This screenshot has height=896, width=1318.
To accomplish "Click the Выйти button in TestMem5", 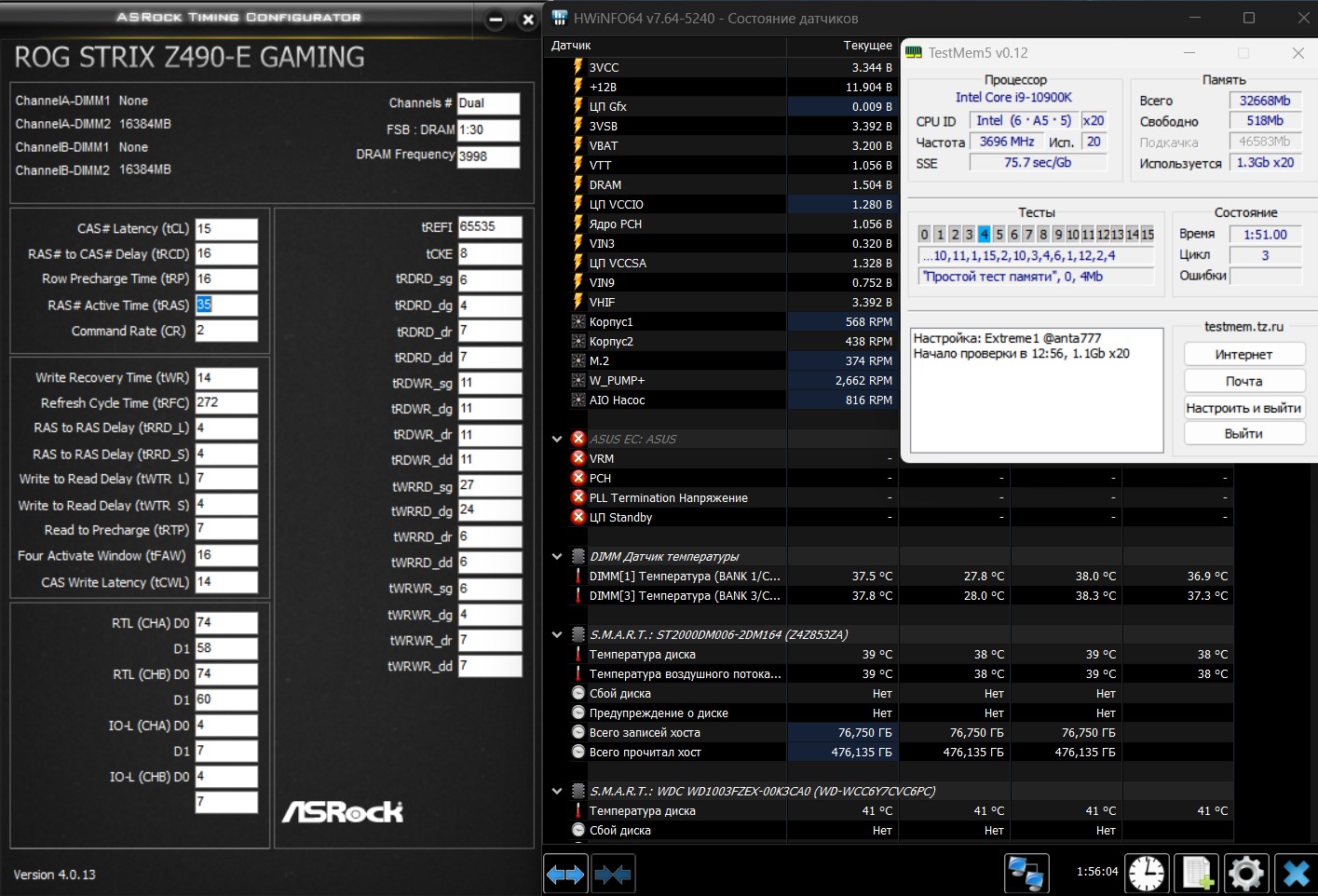I will click(x=1244, y=434).
